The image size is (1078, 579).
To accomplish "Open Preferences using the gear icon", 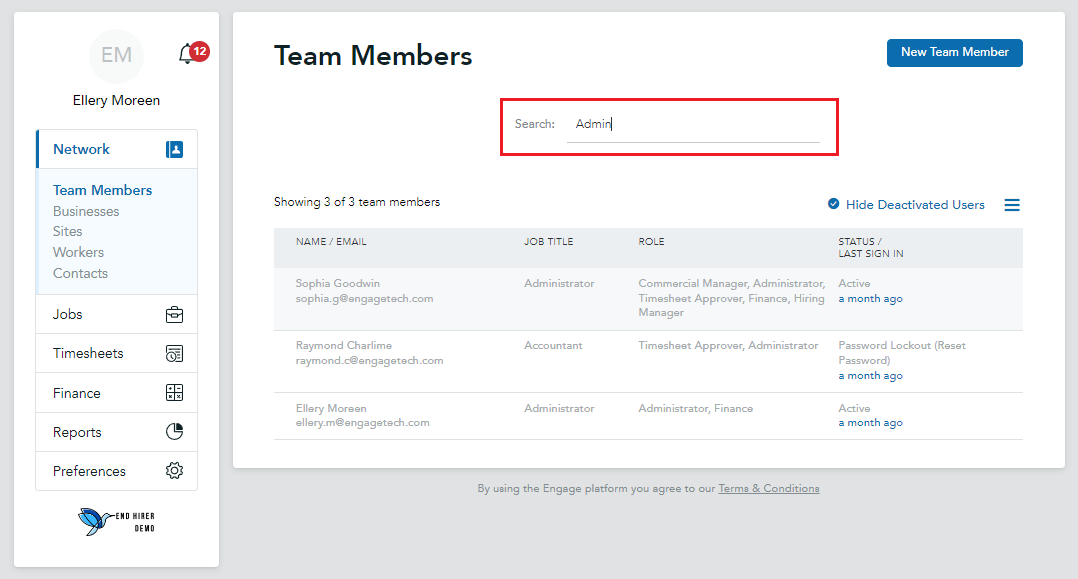I will pyautogui.click(x=174, y=470).
